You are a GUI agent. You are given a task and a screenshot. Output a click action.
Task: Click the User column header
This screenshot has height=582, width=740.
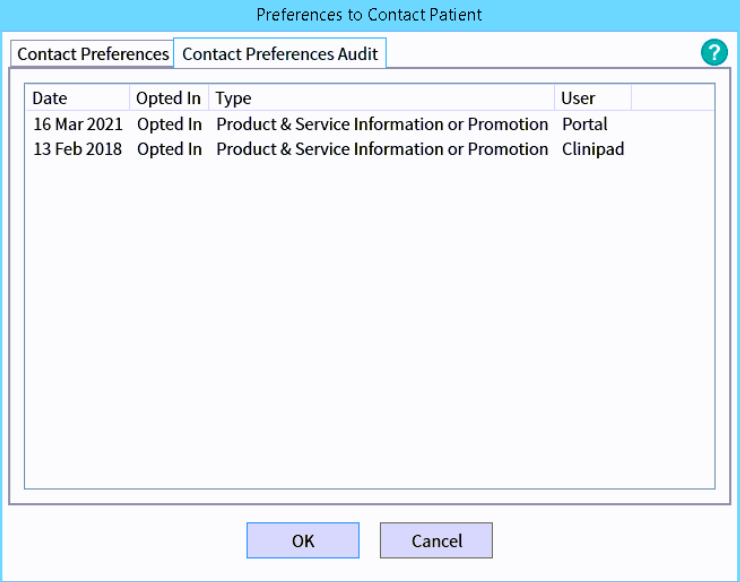point(592,98)
